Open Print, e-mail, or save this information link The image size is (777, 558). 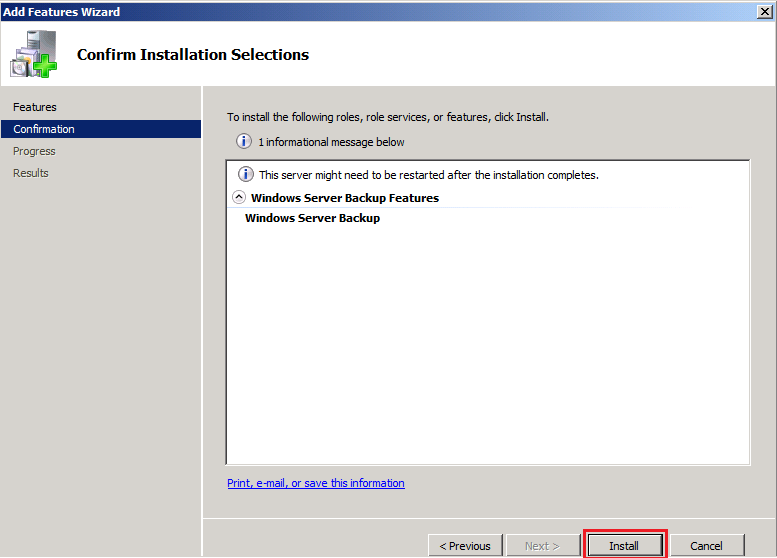point(316,483)
